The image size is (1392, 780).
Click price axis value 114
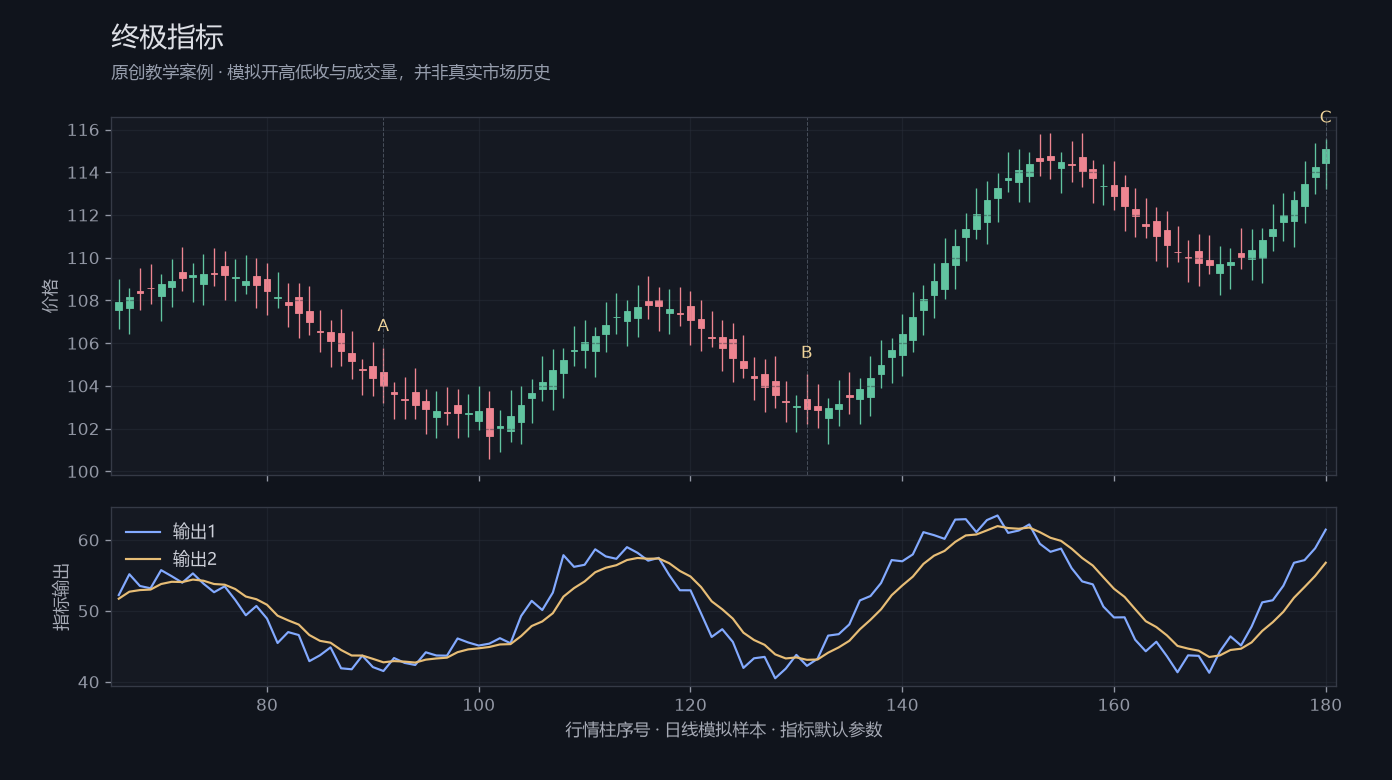coord(83,173)
